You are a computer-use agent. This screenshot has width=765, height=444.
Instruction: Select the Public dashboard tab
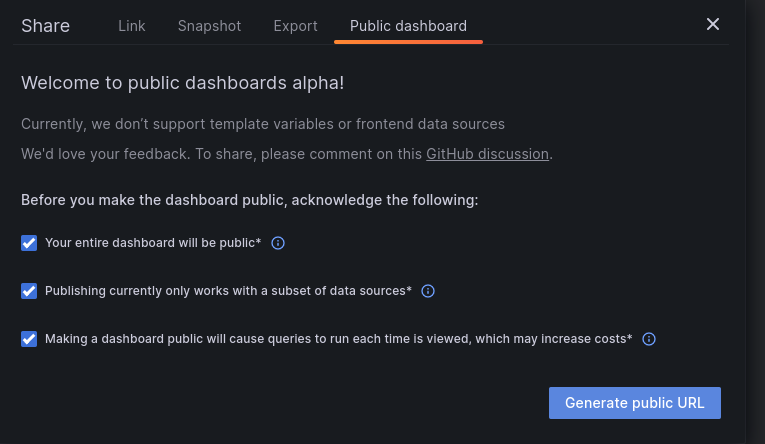[x=408, y=26]
